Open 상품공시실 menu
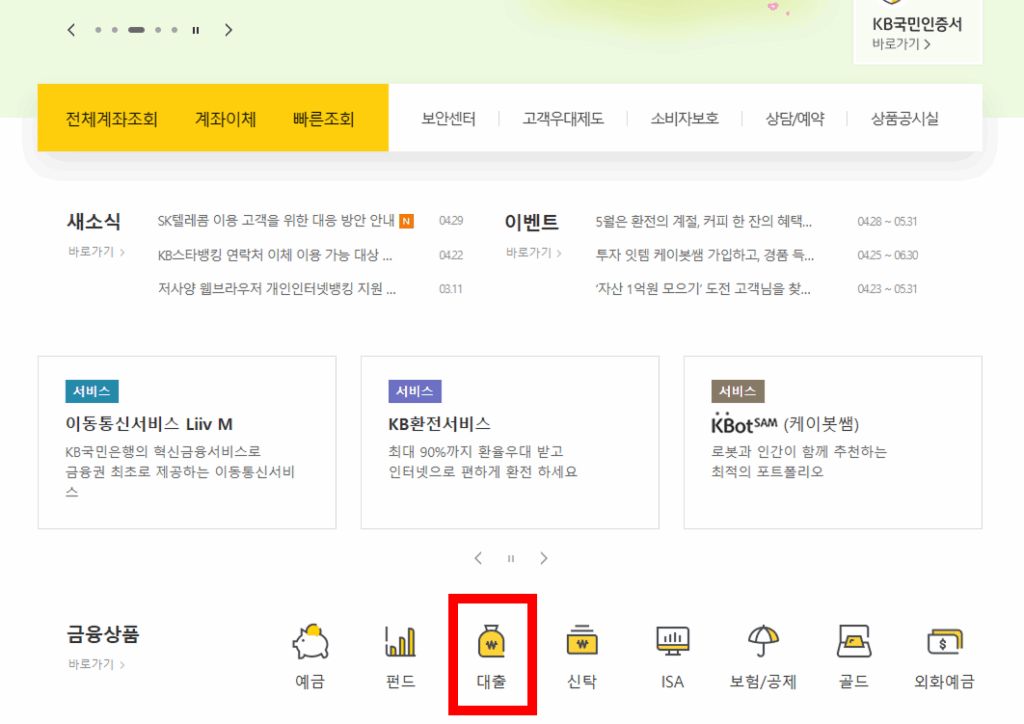 click(x=904, y=119)
